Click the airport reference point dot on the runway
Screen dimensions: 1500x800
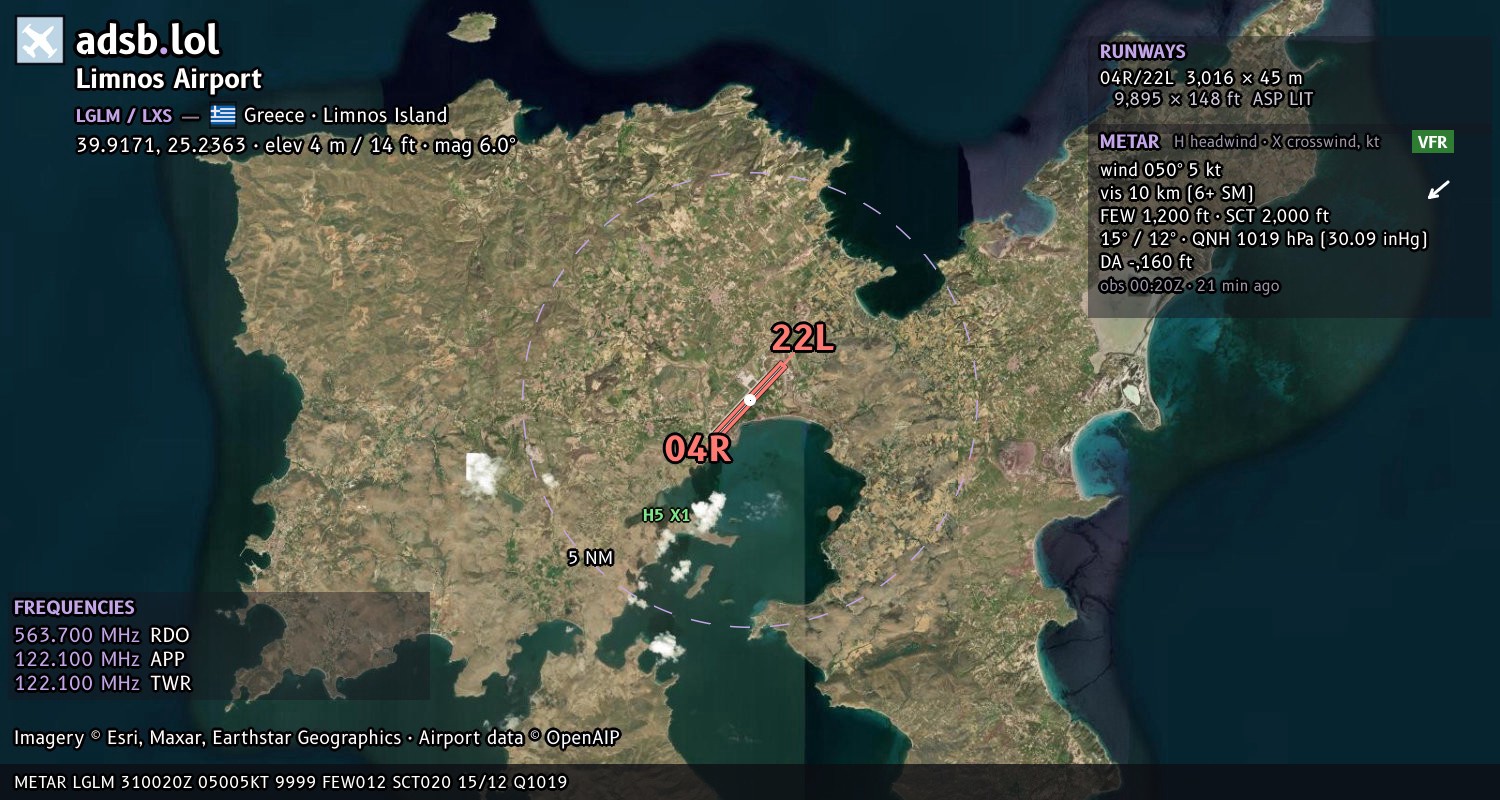click(750, 400)
